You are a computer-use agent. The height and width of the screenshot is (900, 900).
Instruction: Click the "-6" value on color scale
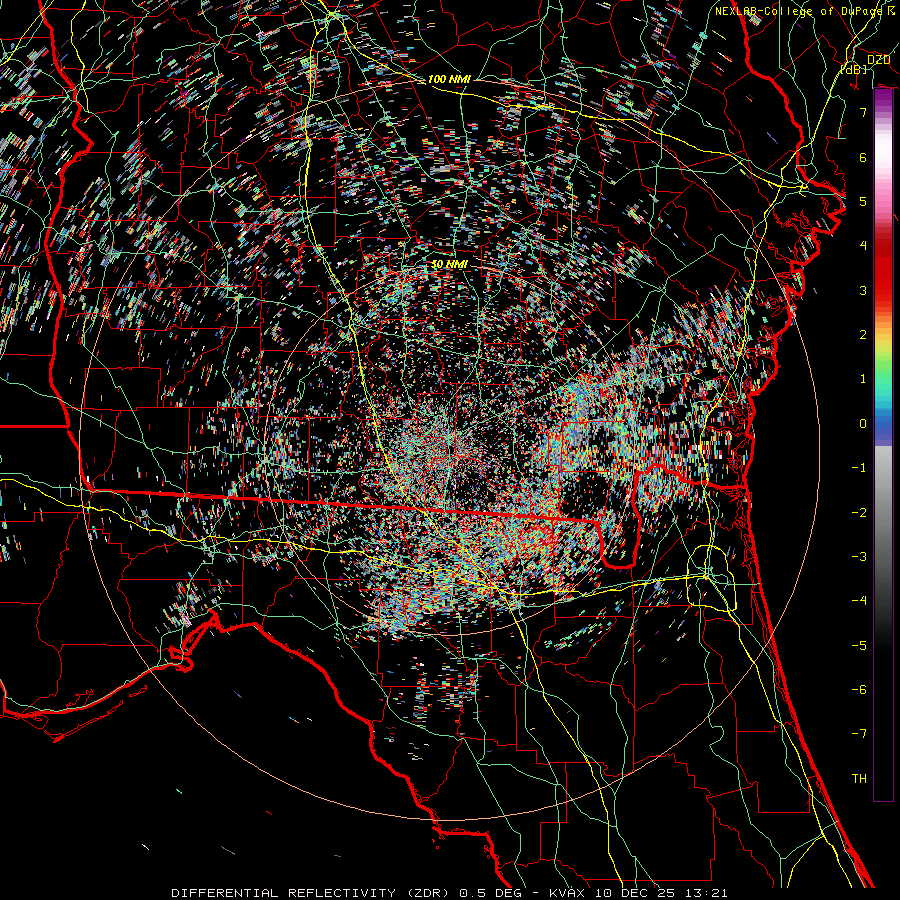[x=859, y=690]
